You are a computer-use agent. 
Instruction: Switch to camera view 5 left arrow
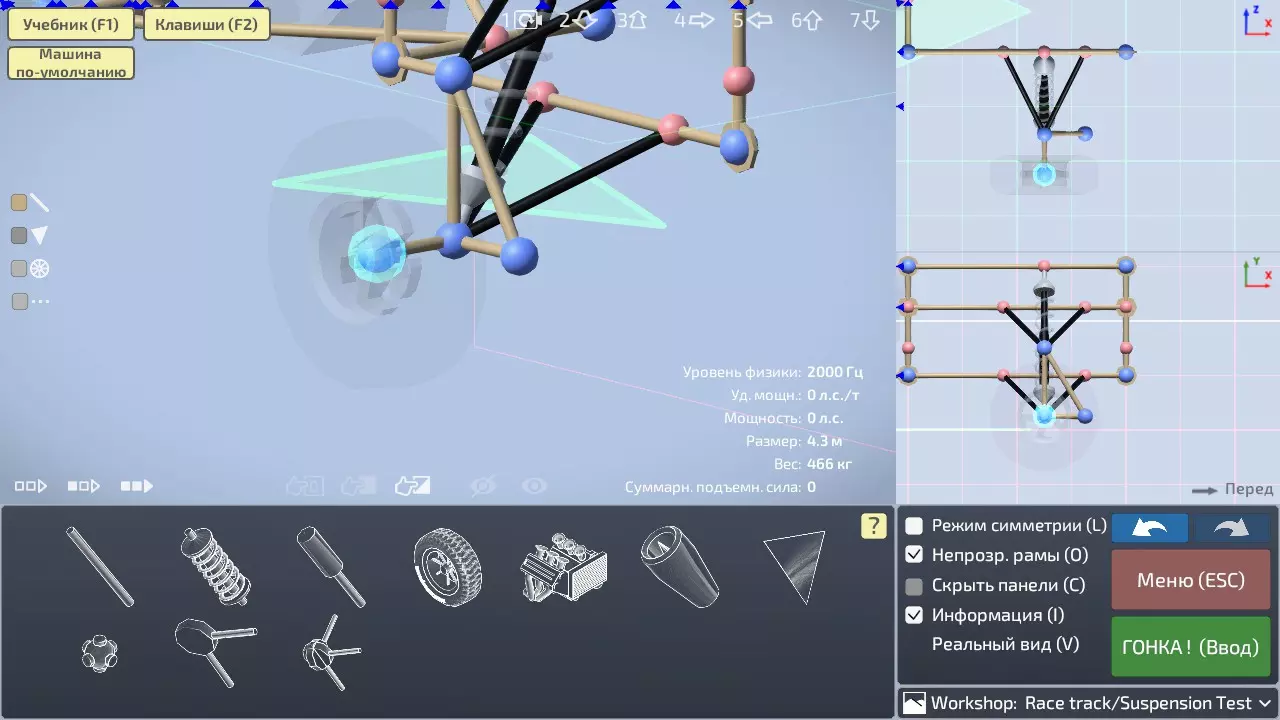pyautogui.click(x=753, y=19)
